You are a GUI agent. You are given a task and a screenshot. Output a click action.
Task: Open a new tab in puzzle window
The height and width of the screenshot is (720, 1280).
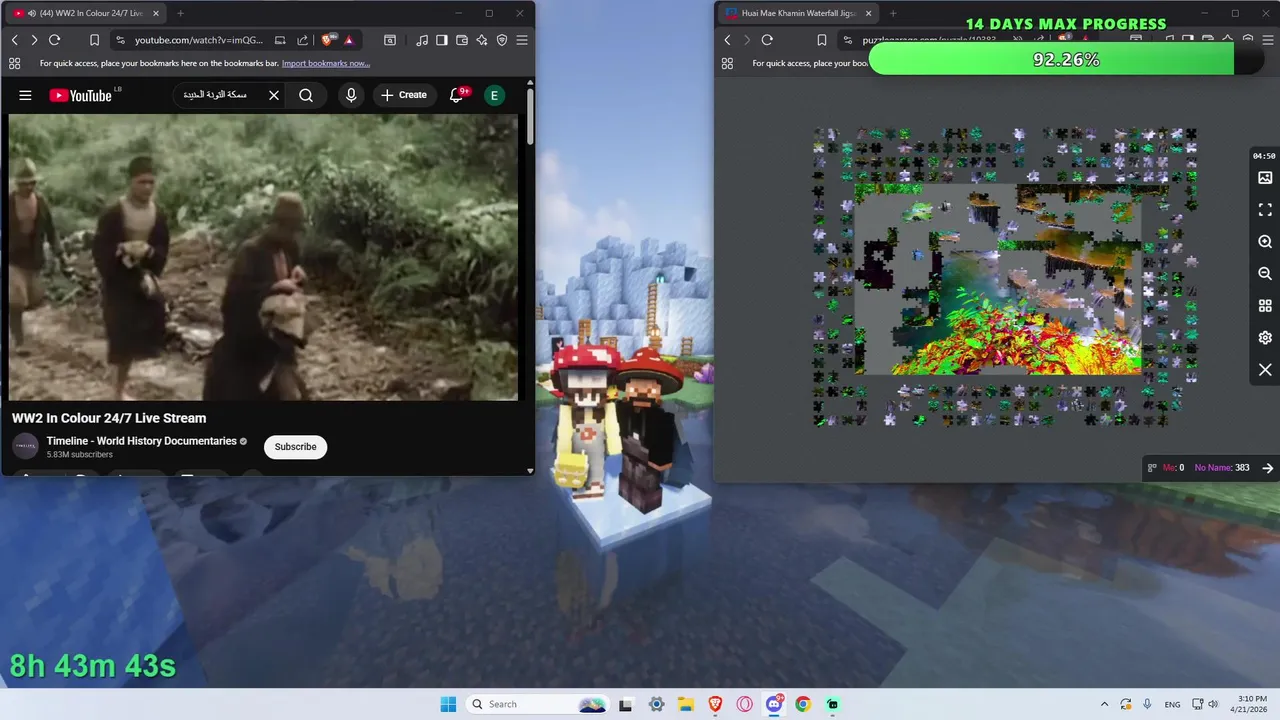(x=893, y=13)
